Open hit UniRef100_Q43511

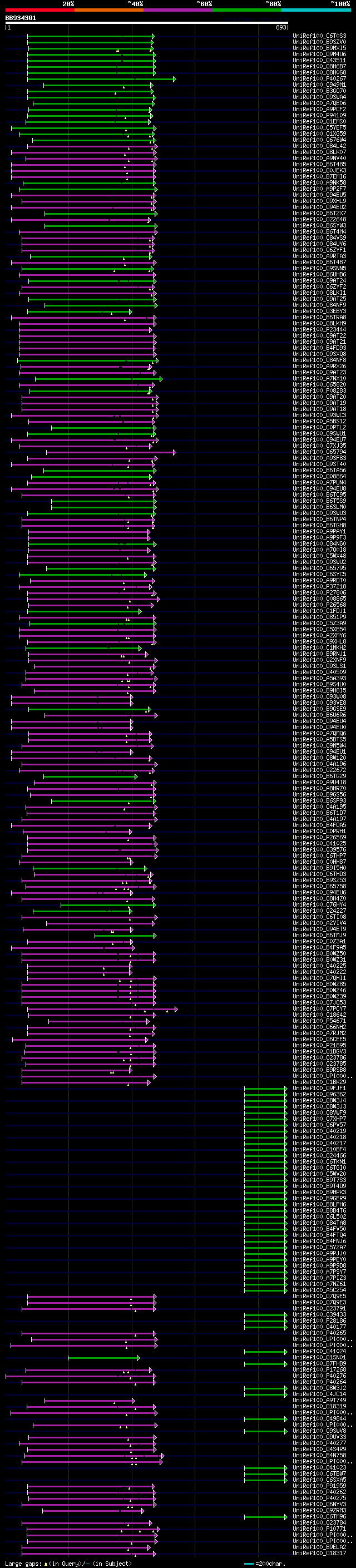coord(319,61)
